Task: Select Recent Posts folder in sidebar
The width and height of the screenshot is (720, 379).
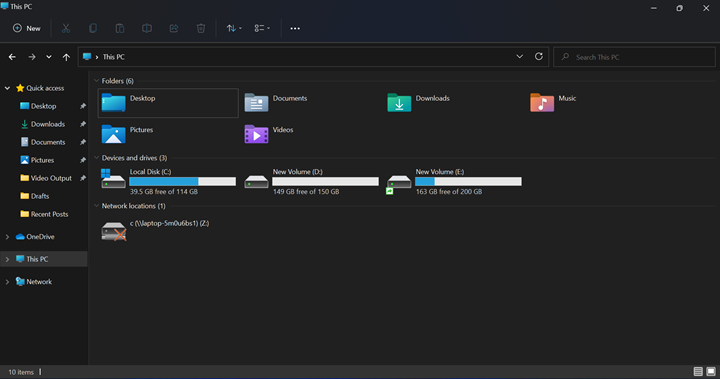Action: click(x=44, y=214)
